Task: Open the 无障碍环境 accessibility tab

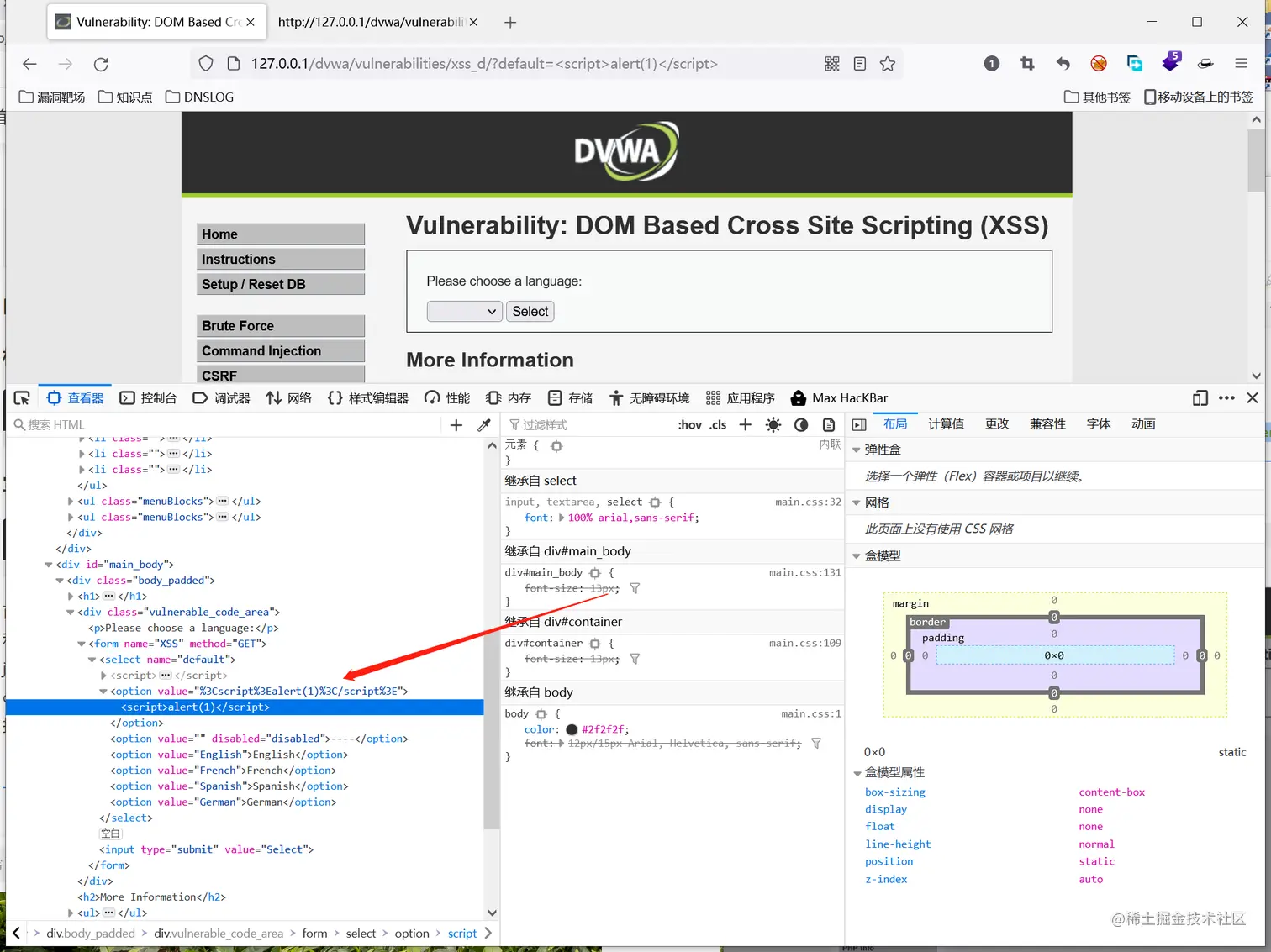Action: pos(649,398)
